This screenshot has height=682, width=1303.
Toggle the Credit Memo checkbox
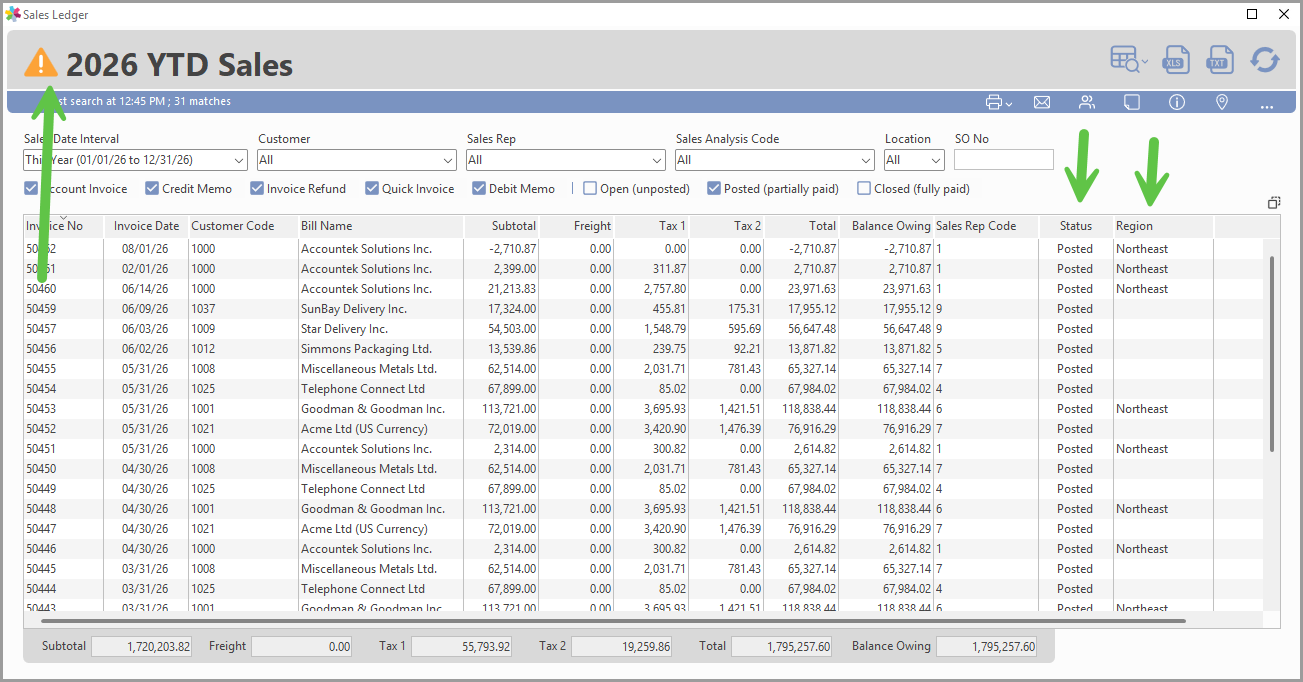point(152,188)
